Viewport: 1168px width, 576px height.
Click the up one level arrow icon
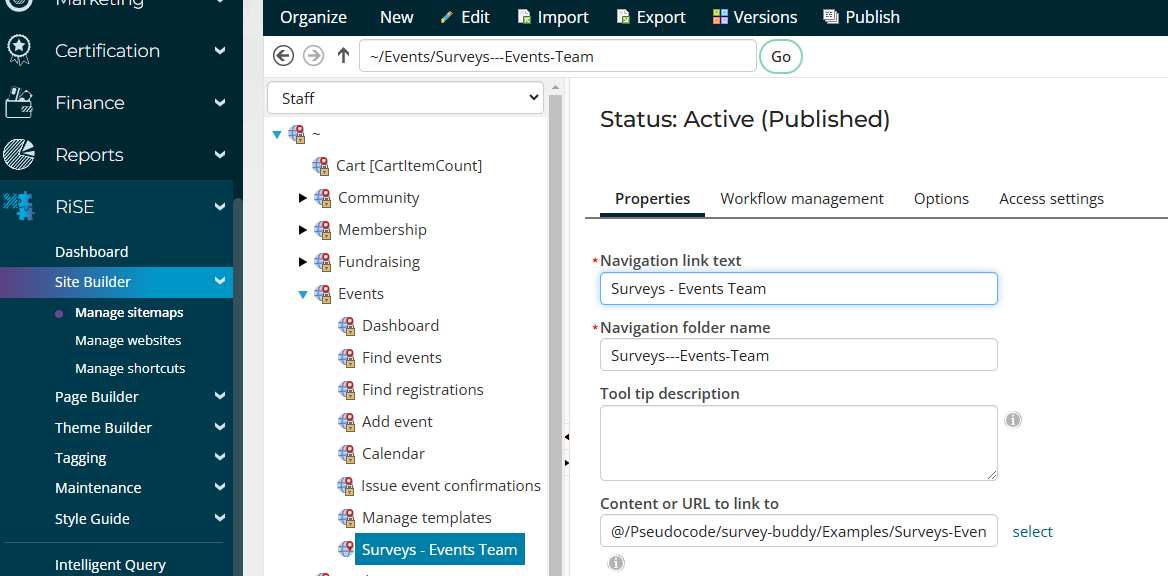[x=343, y=55]
